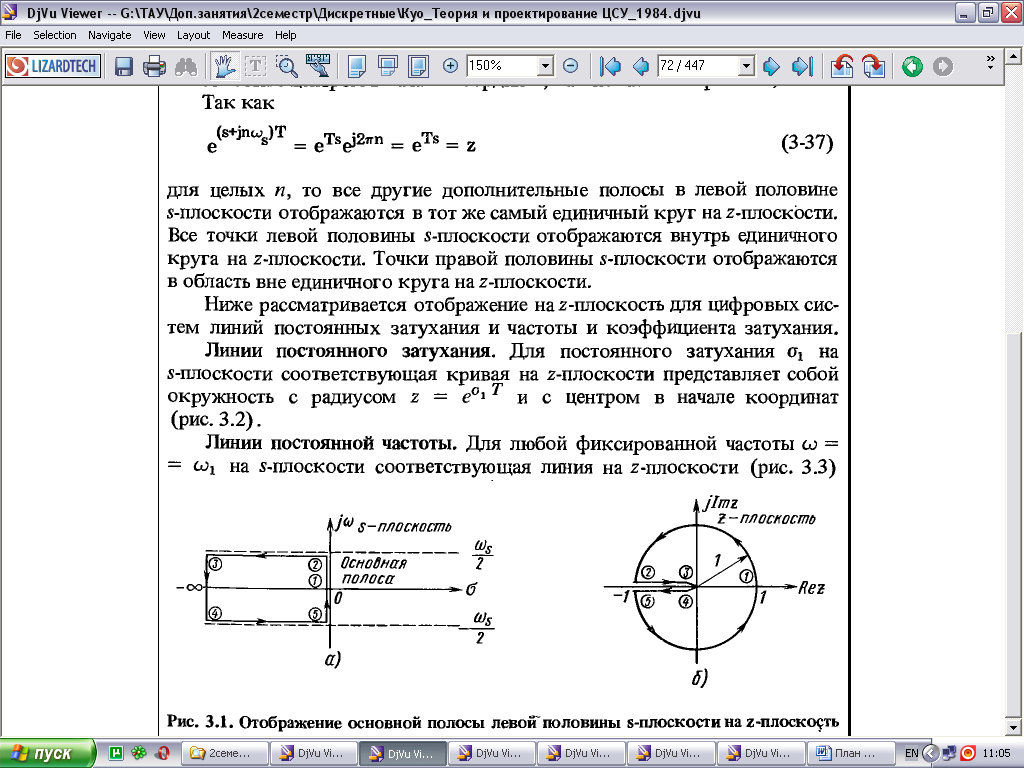Go to the next page
Screen dimensions: 1024x768
(771, 66)
